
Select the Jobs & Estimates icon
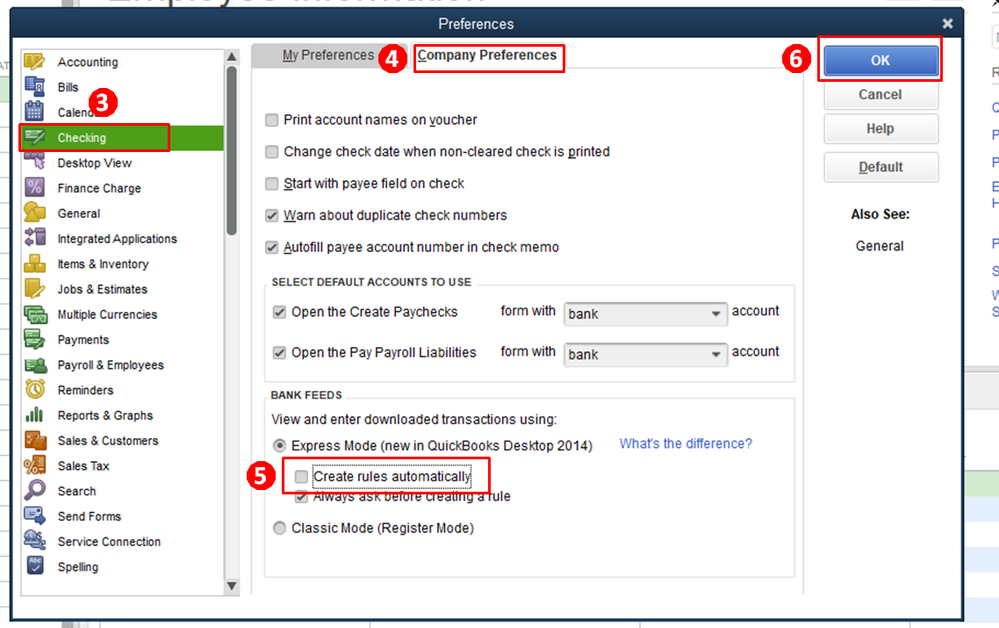point(34,289)
